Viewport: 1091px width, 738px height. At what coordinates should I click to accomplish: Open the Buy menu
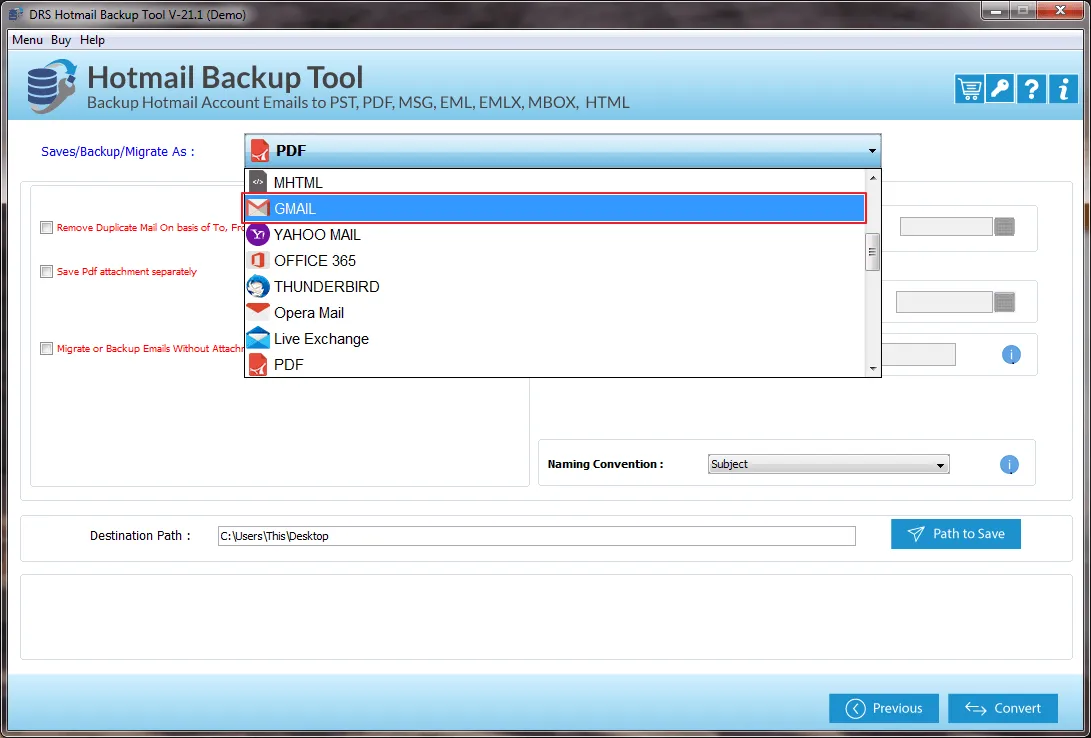click(61, 40)
